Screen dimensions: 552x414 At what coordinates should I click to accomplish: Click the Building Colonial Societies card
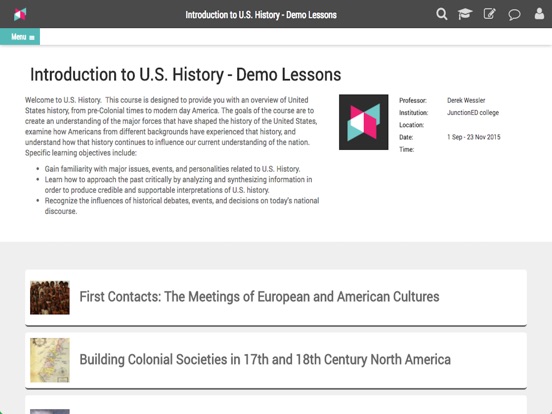click(x=276, y=360)
